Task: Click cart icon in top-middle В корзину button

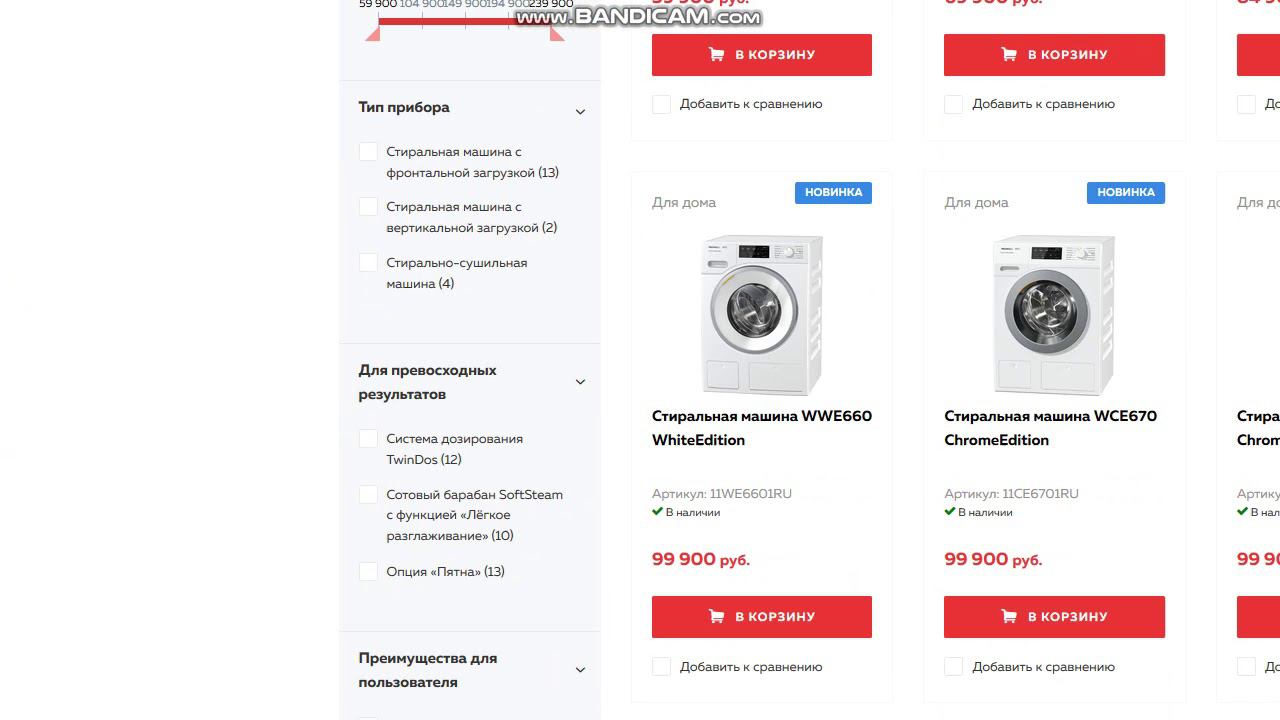Action: [1009, 55]
